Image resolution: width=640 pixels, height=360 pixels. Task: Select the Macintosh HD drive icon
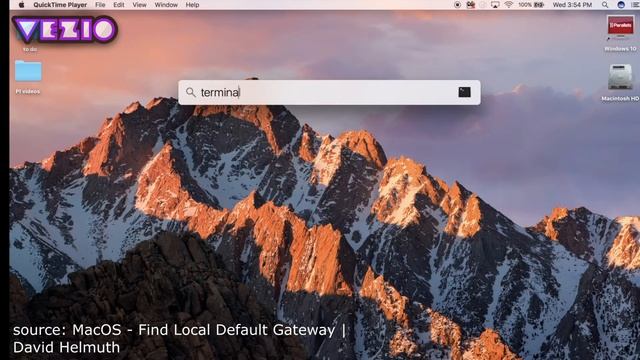pyautogui.click(x=620, y=77)
